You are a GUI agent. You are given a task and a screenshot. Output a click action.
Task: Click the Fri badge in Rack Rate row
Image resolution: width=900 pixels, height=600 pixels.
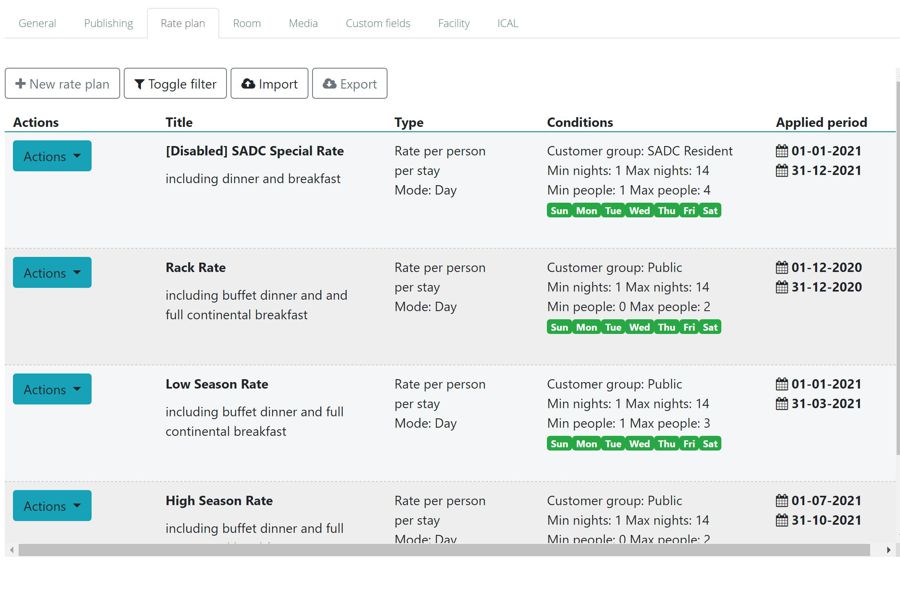pos(689,327)
